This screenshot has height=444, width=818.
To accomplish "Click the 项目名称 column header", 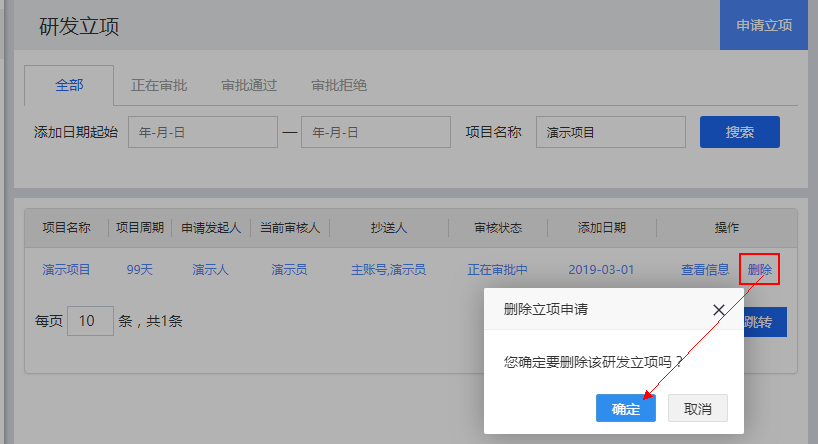I will 66,227.
